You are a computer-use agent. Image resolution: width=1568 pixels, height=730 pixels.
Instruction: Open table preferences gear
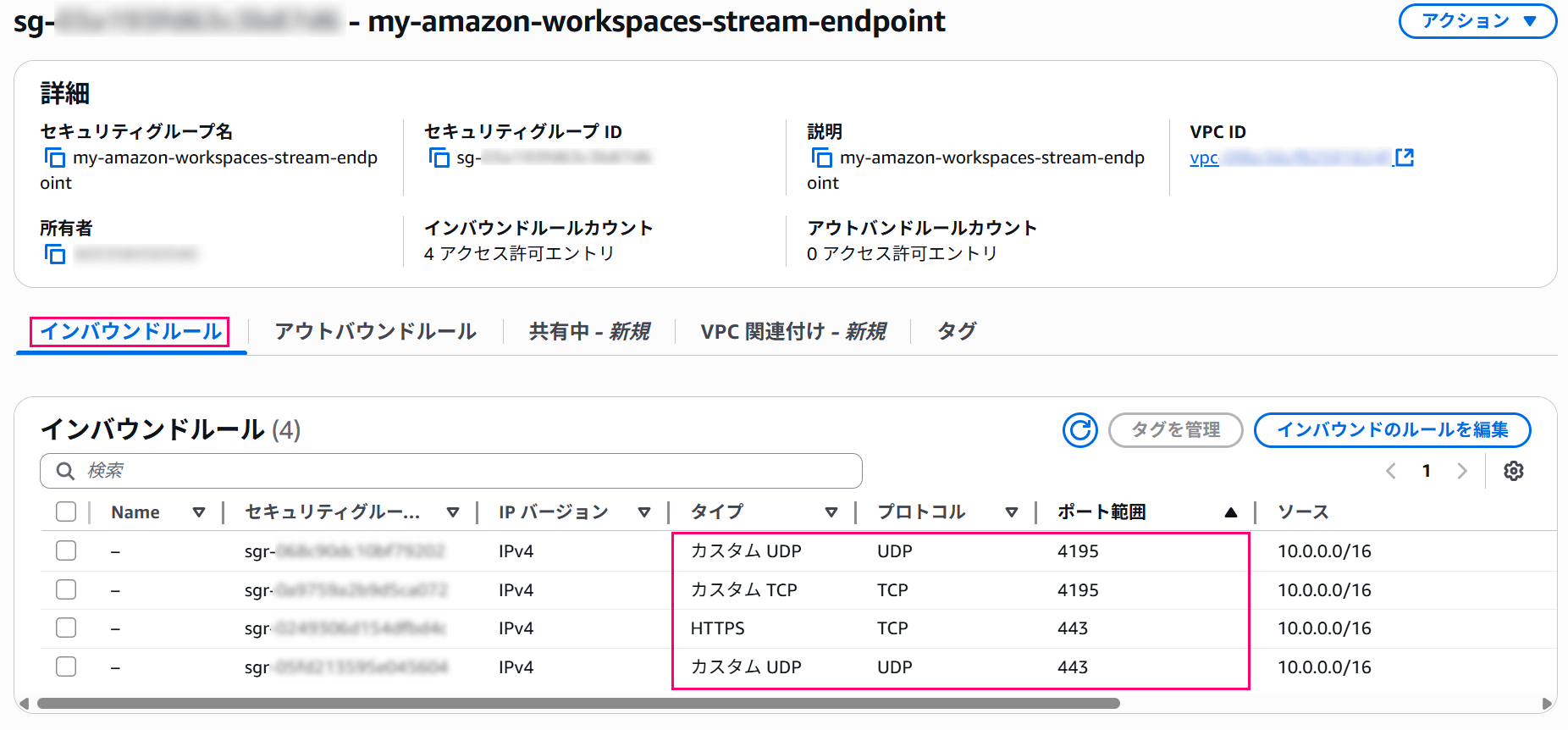tap(1514, 471)
